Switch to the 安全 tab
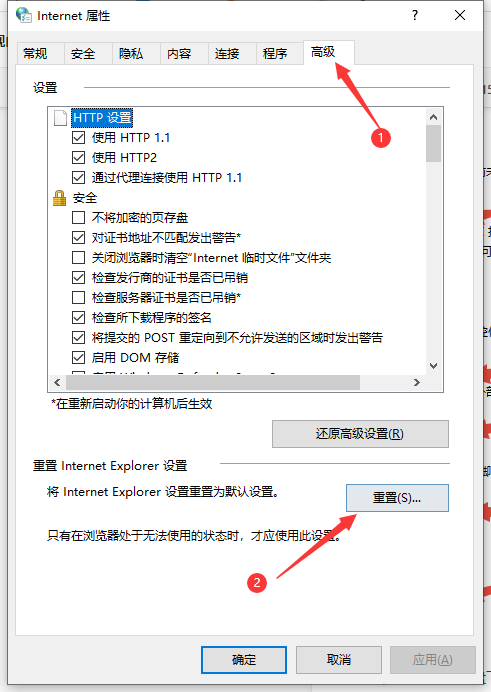491x692 pixels. (83, 54)
